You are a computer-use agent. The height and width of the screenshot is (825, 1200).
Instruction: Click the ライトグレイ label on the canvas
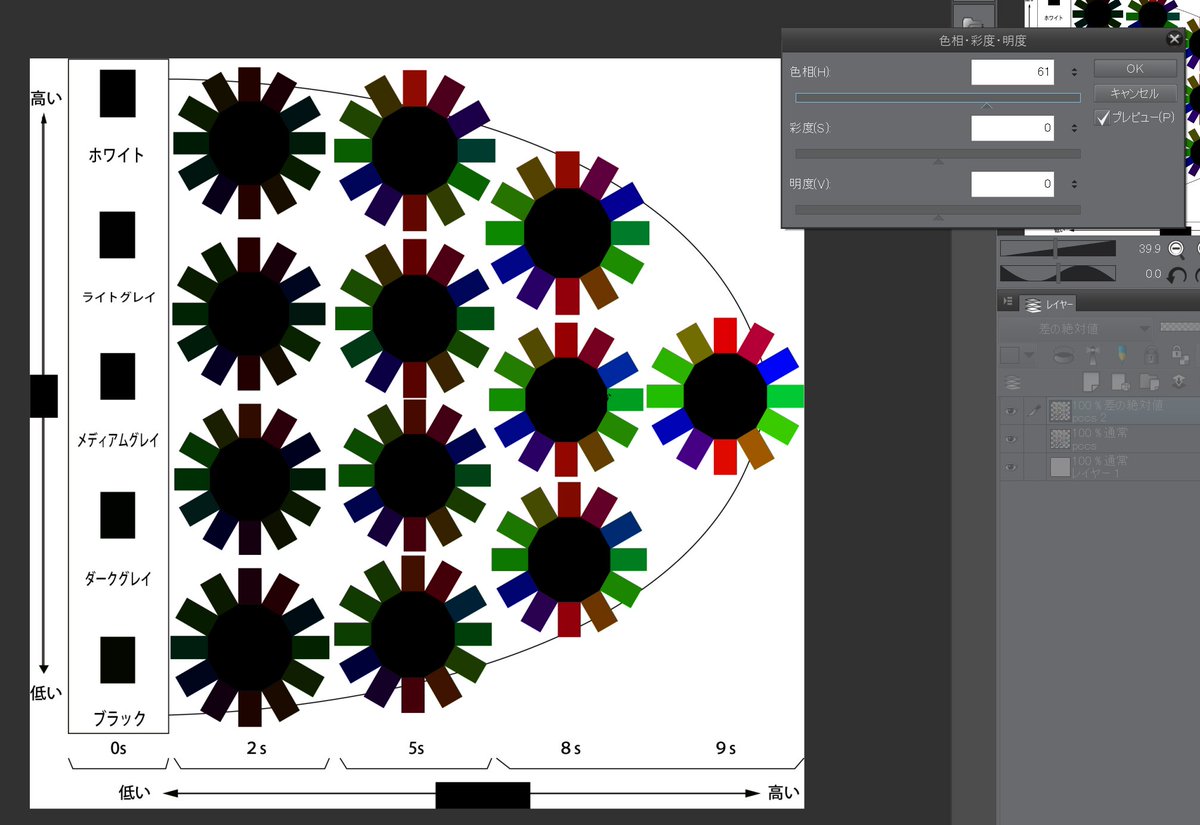pos(118,297)
